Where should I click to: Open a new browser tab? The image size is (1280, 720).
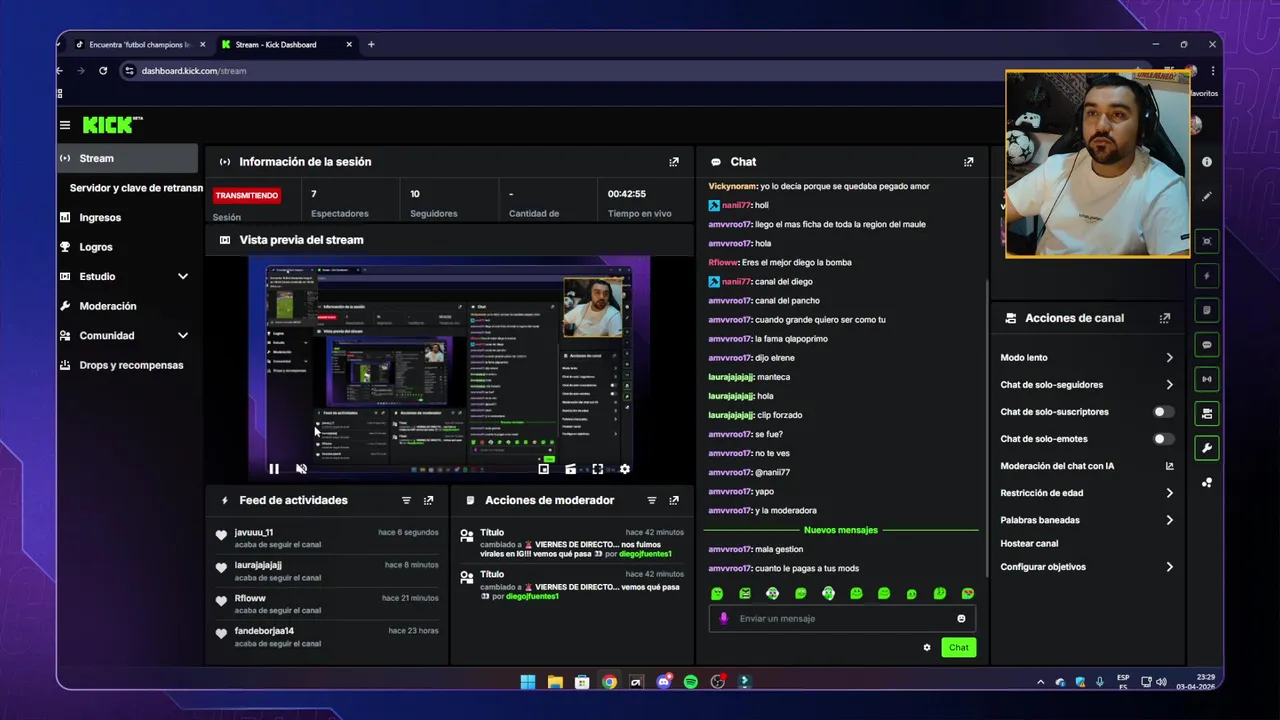pos(371,45)
